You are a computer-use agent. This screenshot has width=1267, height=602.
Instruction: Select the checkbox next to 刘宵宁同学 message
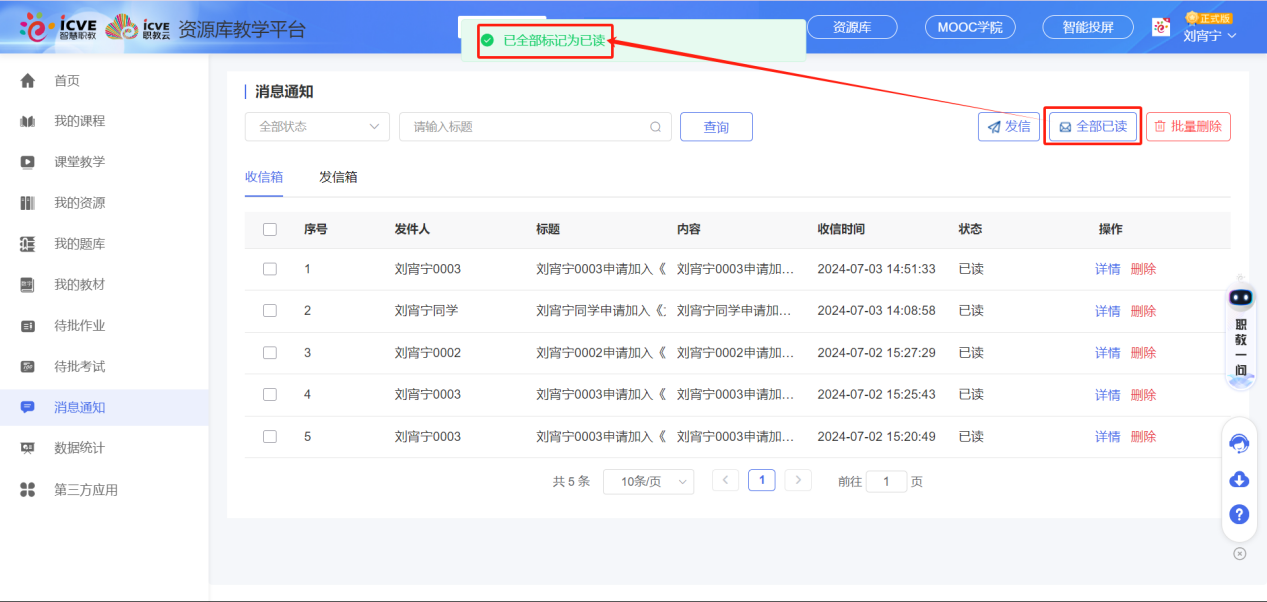(269, 311)
